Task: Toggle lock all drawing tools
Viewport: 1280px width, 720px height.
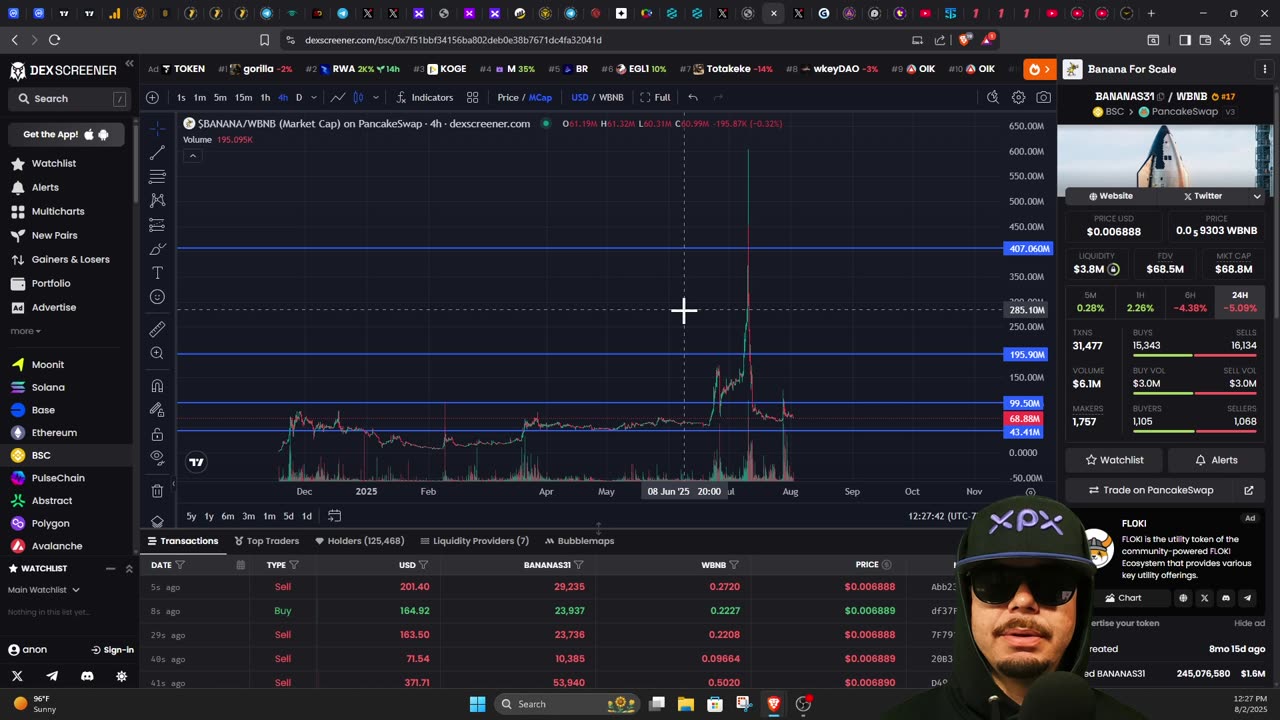Action: [157, 434]
